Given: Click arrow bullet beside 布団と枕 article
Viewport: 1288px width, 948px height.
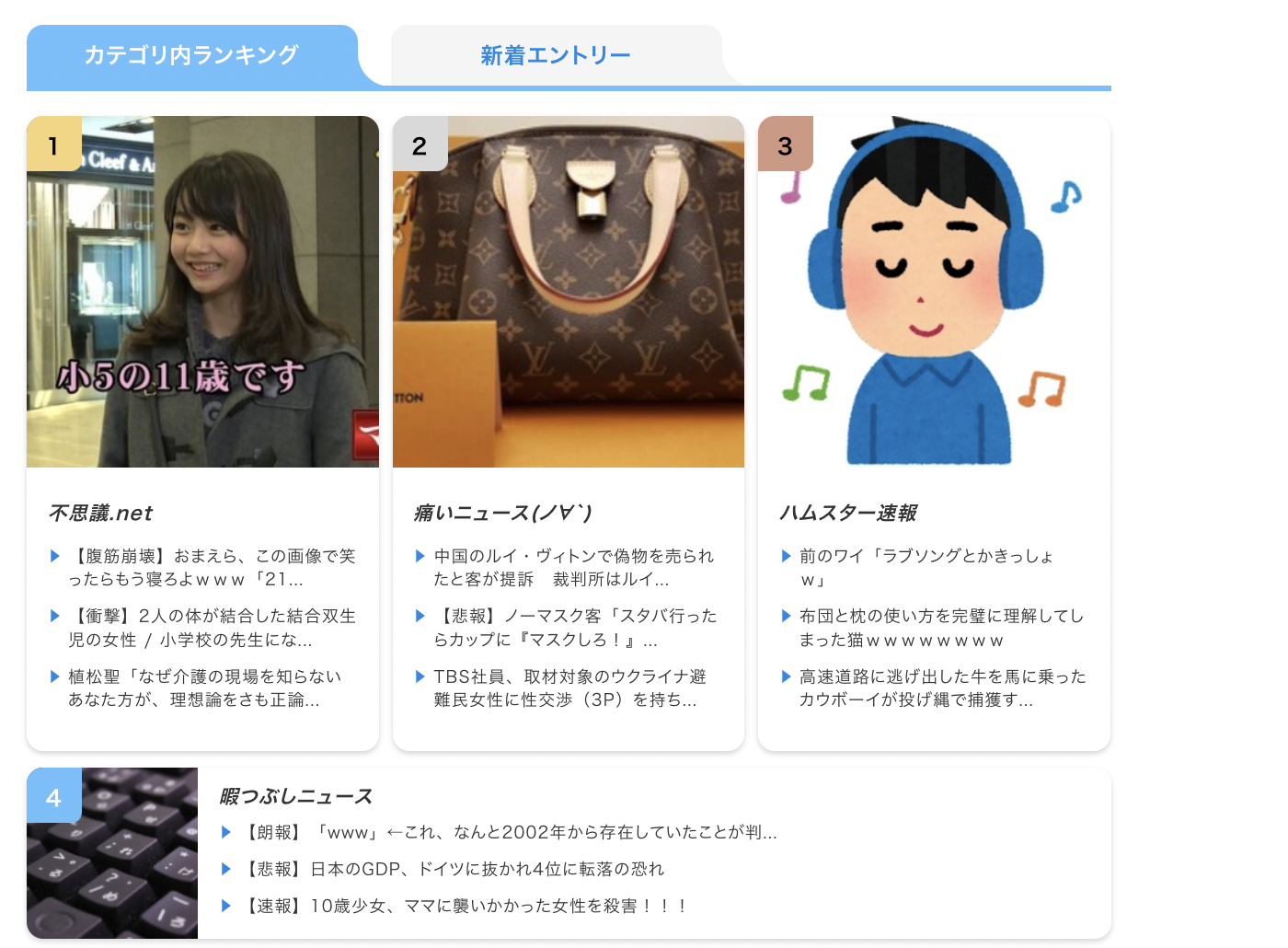Looking at the screenshot, I should 787,616.
